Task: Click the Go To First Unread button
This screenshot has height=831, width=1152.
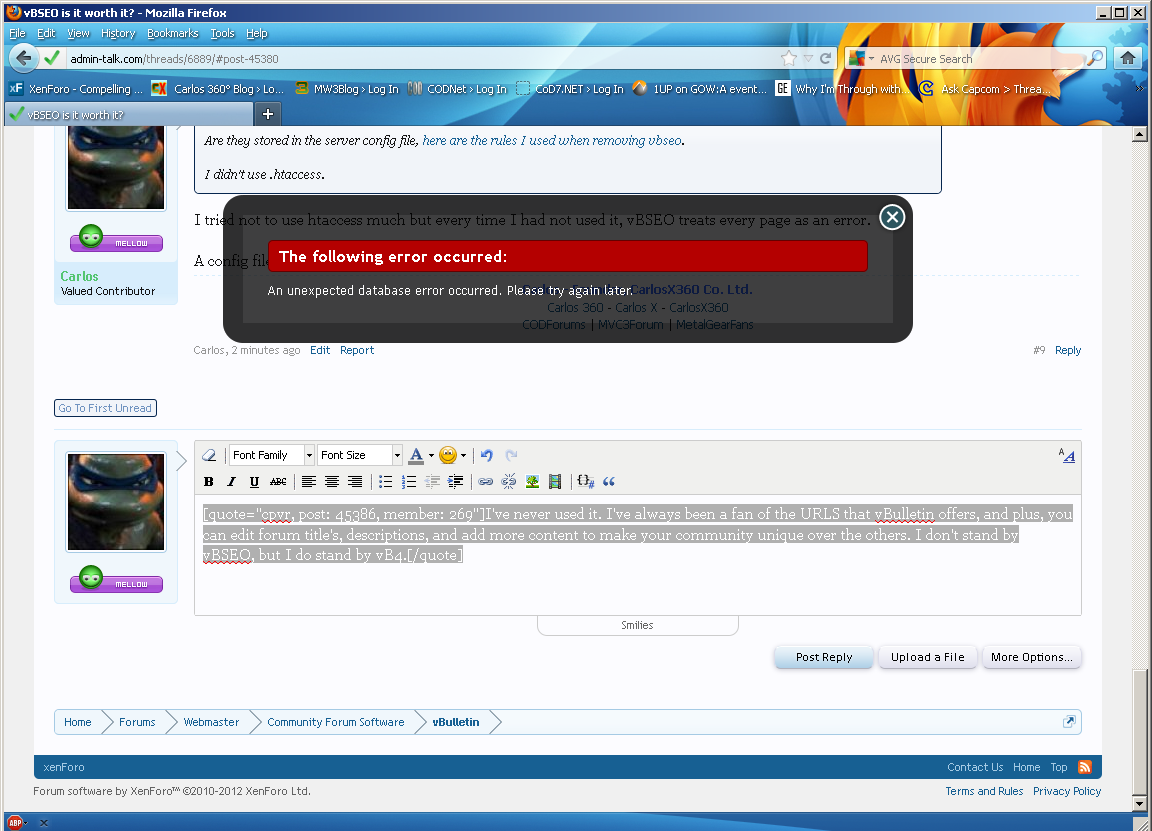Action: (x=105, y=408)
